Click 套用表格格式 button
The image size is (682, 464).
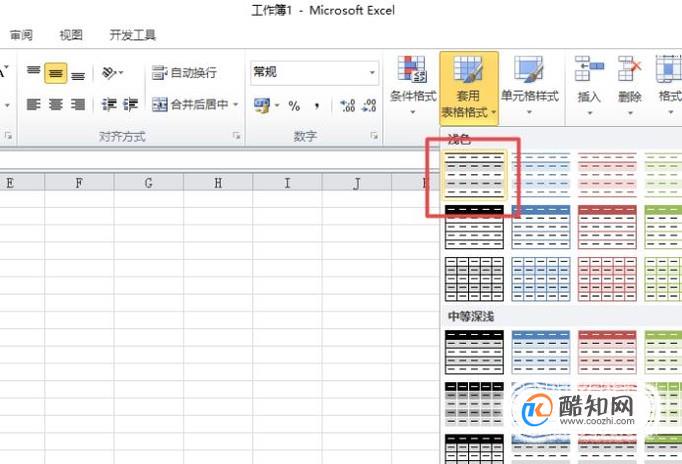pyautogui.click(x=469, y=88)
